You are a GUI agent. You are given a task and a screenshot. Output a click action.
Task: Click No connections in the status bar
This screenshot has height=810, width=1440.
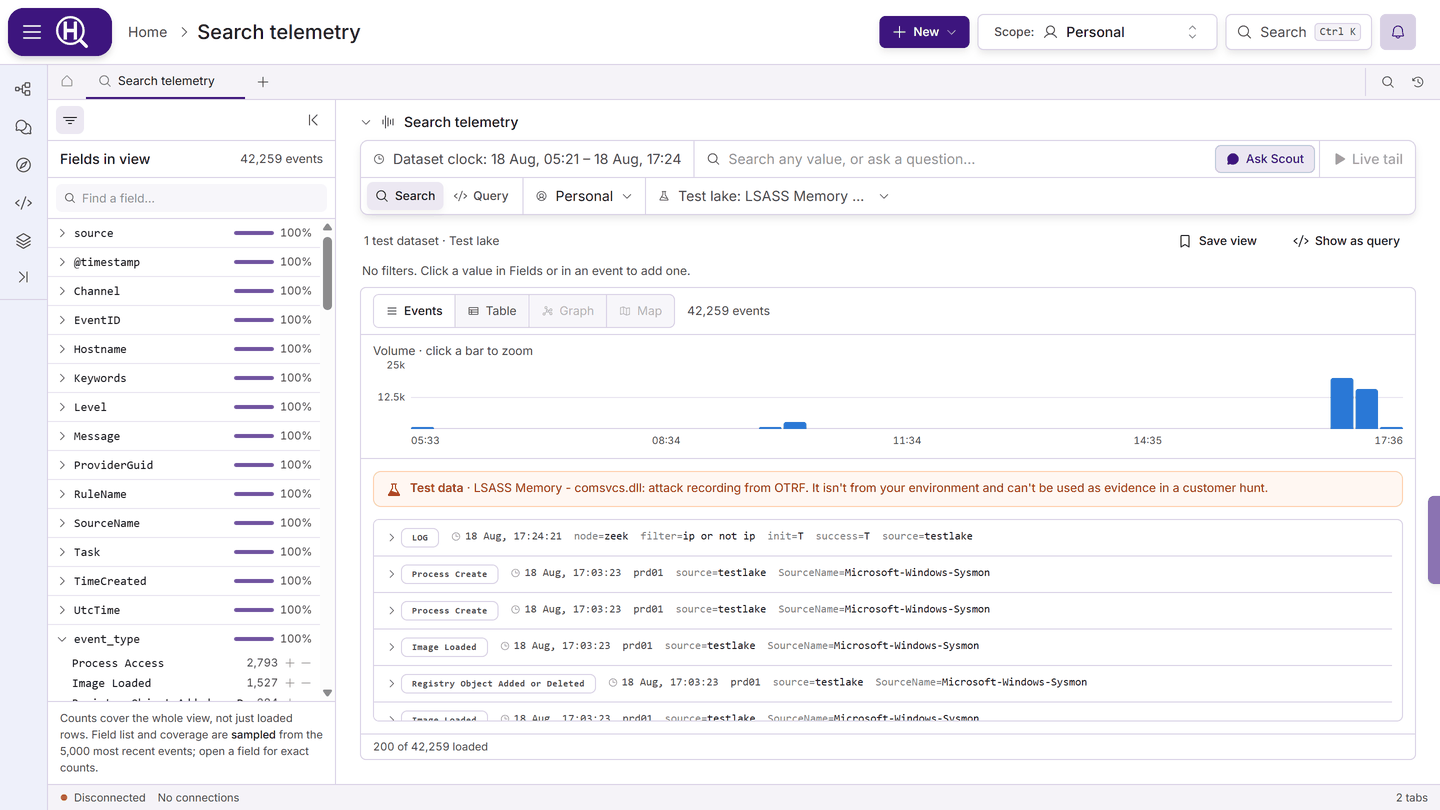(x=198, y=798)
